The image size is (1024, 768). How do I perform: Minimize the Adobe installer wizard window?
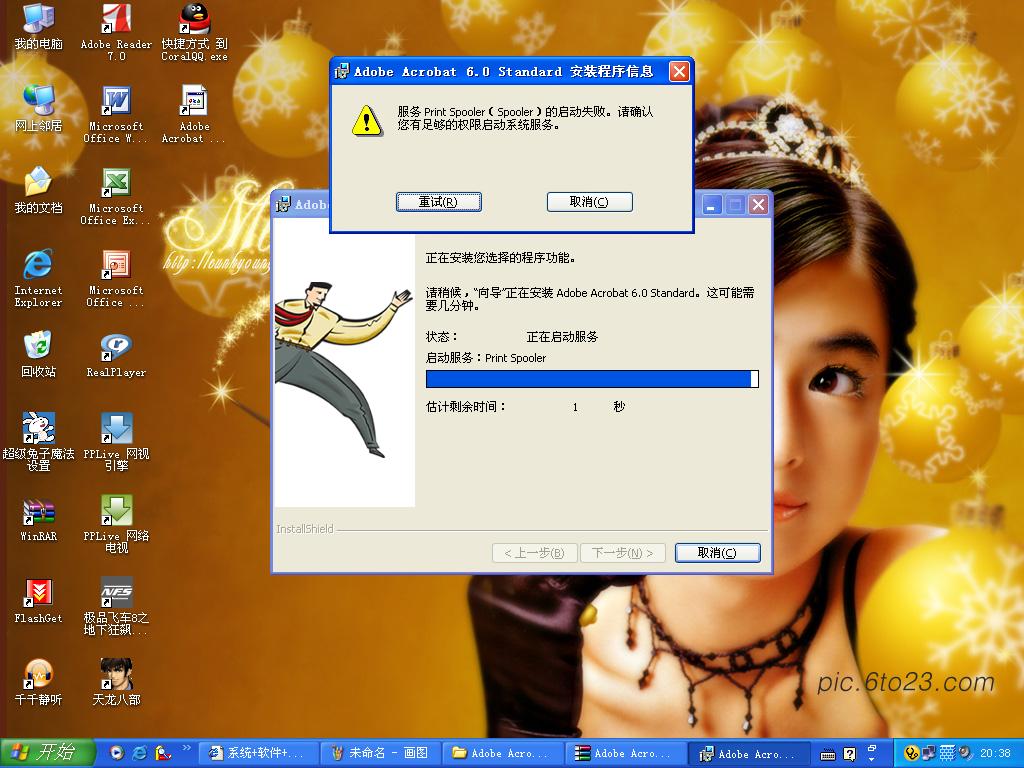tap(711, 205)
